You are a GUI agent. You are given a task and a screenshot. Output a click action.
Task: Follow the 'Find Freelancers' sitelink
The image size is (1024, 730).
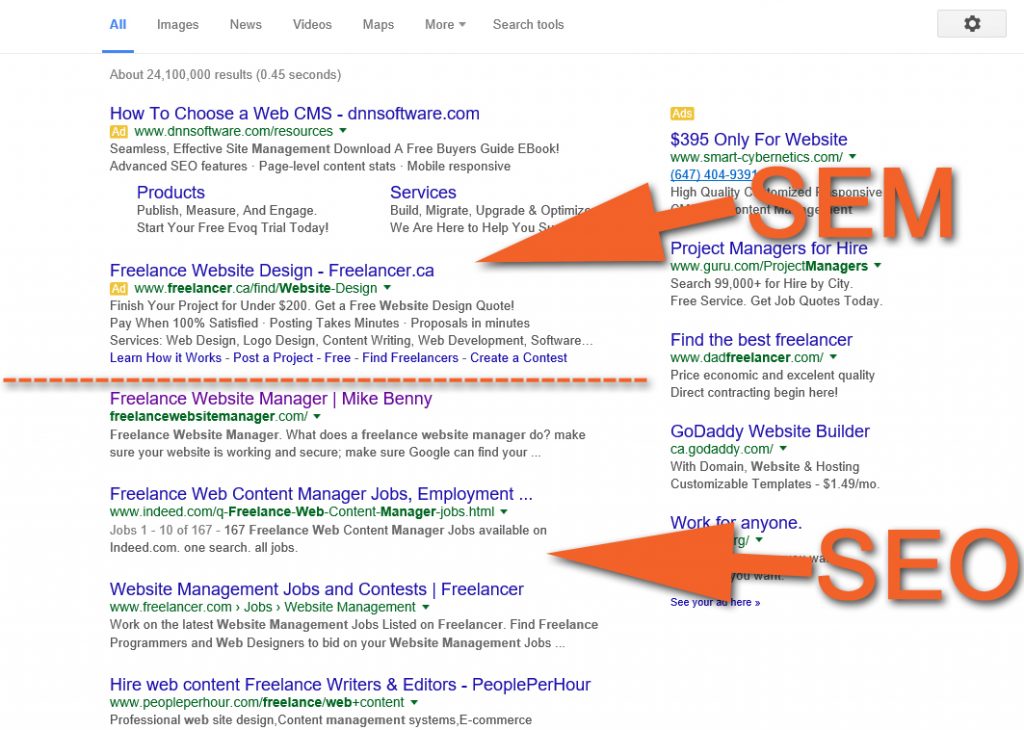click(x=410, y=358)
